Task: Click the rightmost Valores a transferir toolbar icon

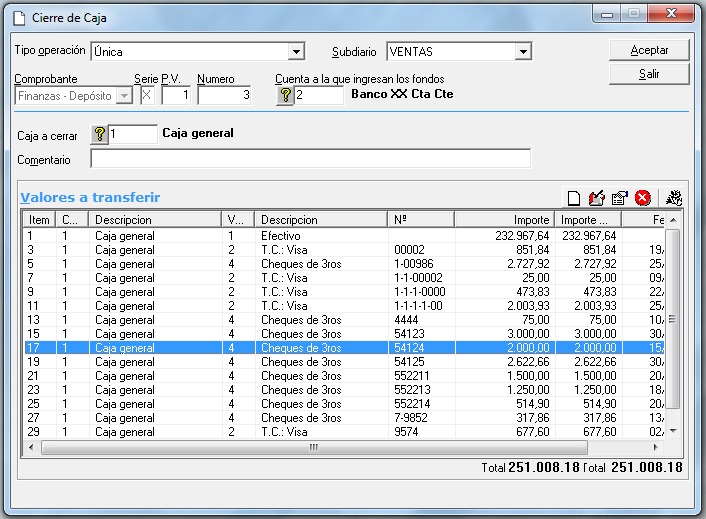Action: point(673,198)
